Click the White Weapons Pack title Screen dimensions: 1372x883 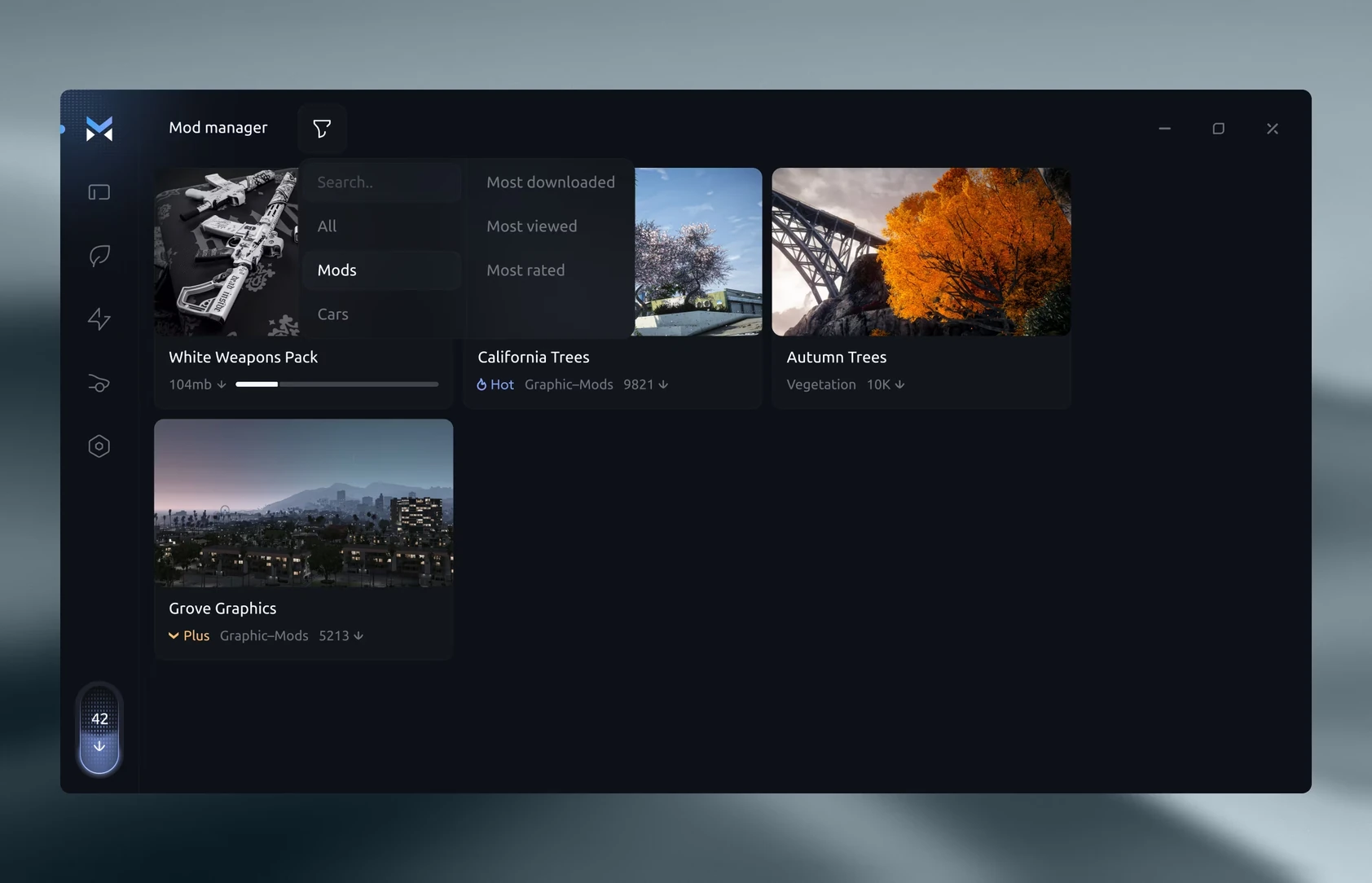tap(243, 357)
